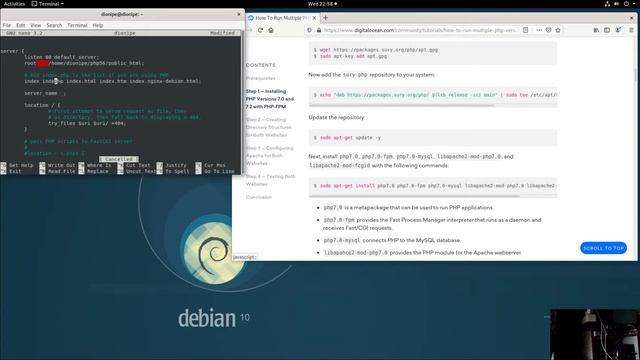Open Firefox library icon
Screen dimensions: 640x360
[x=596, y=30]
